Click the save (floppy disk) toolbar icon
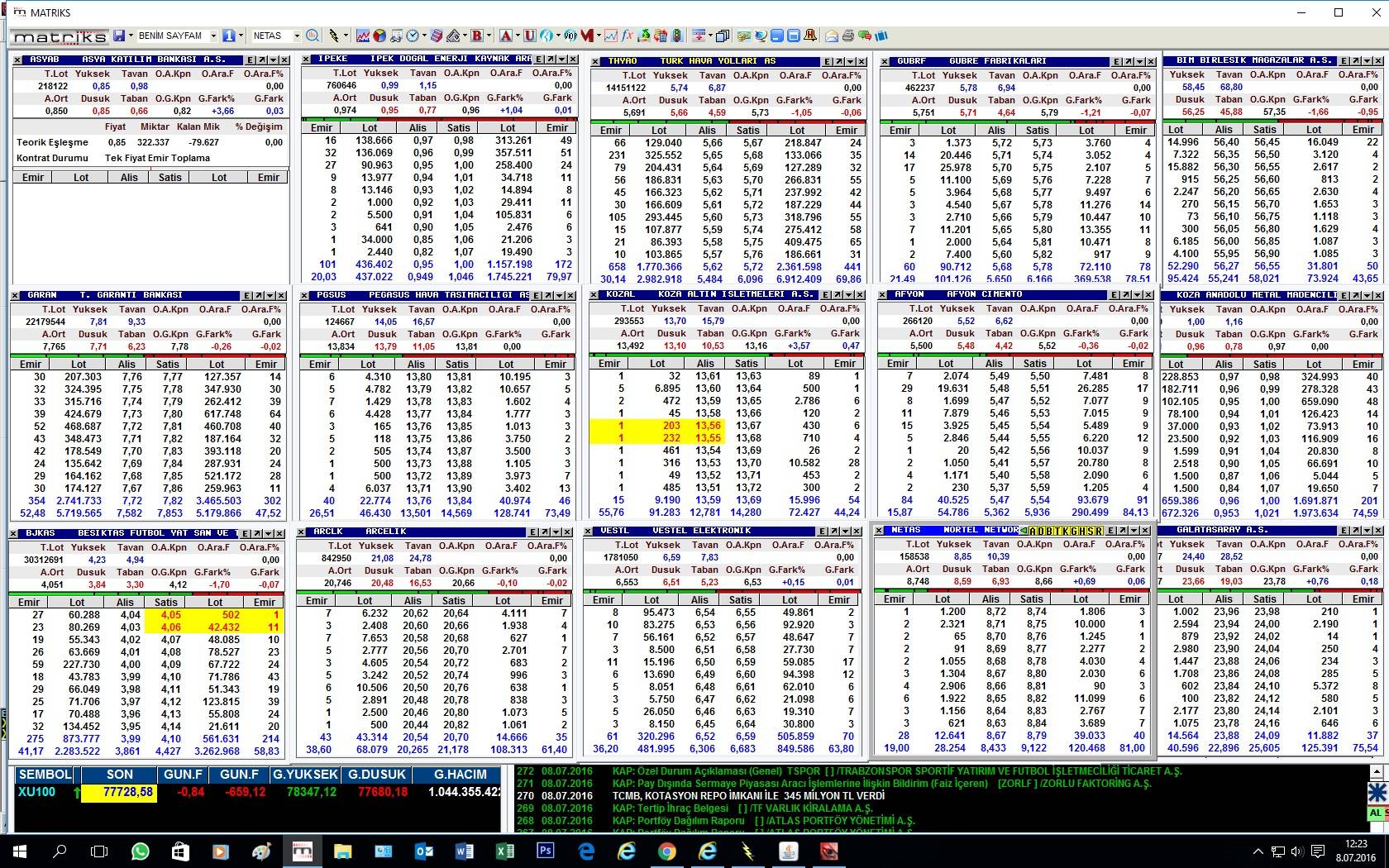The height and width of the screenshot is (868, 1389). point(119,36)
